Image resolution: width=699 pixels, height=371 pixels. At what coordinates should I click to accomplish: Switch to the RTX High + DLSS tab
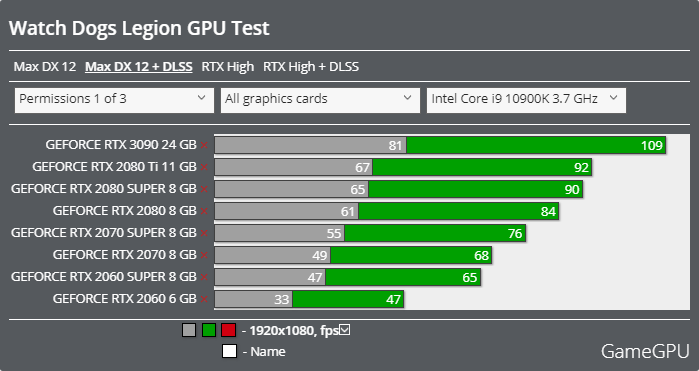(311, 67)
